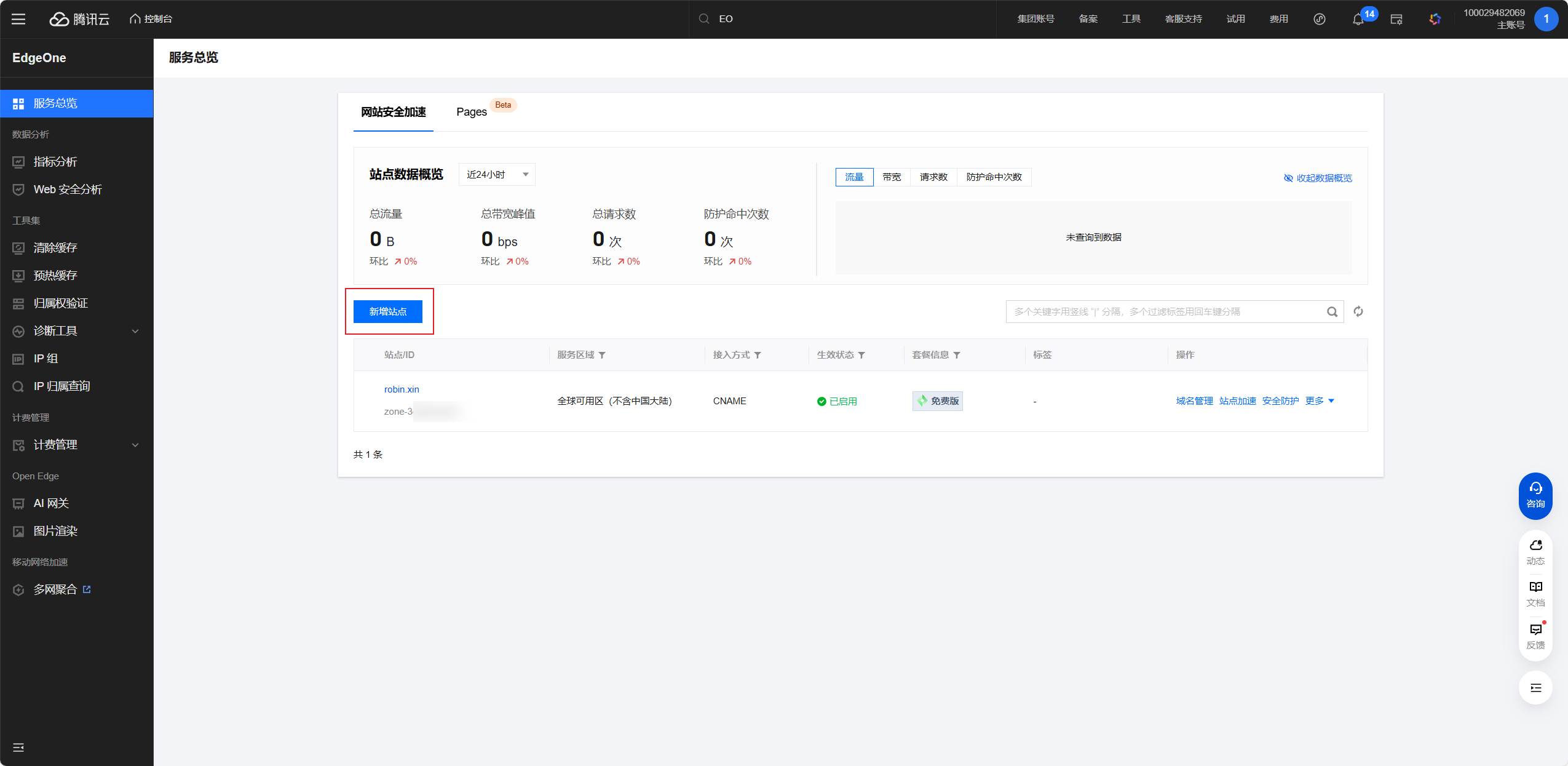Open 域名管理 for robin.xin

(1194, 401)
